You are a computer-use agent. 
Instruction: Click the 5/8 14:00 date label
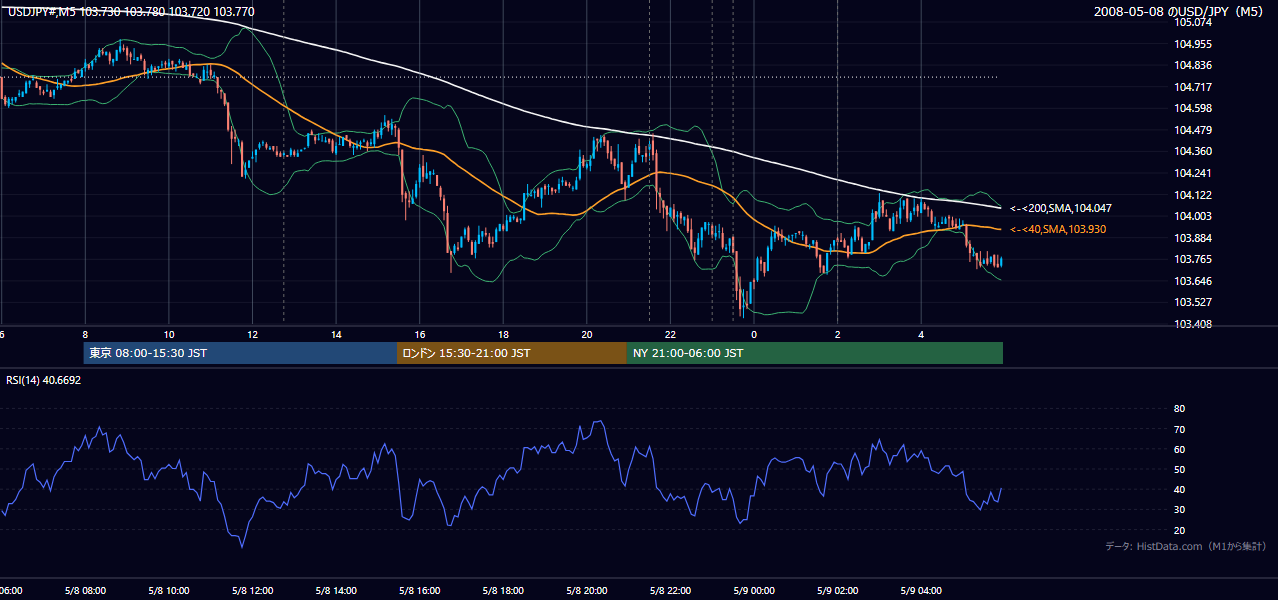pyautogui.click(x=335, y=590)
